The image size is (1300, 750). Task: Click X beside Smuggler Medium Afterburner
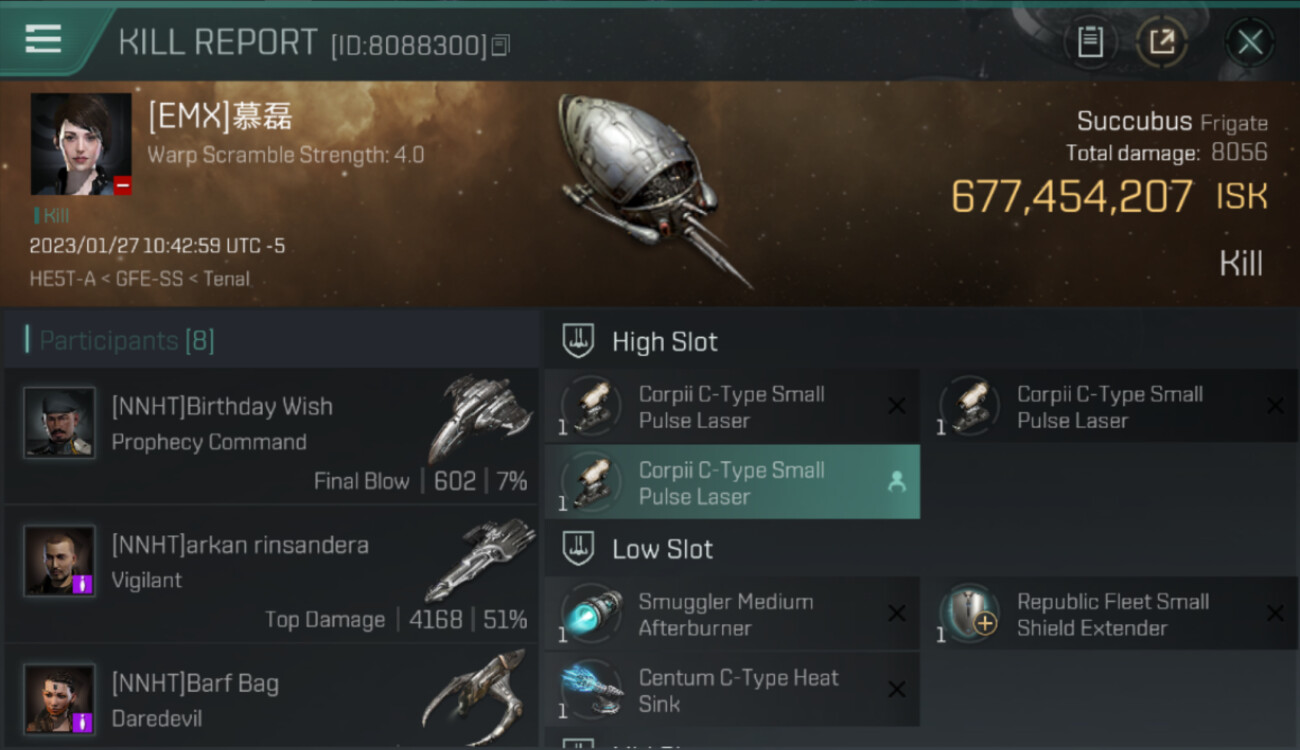897,614
